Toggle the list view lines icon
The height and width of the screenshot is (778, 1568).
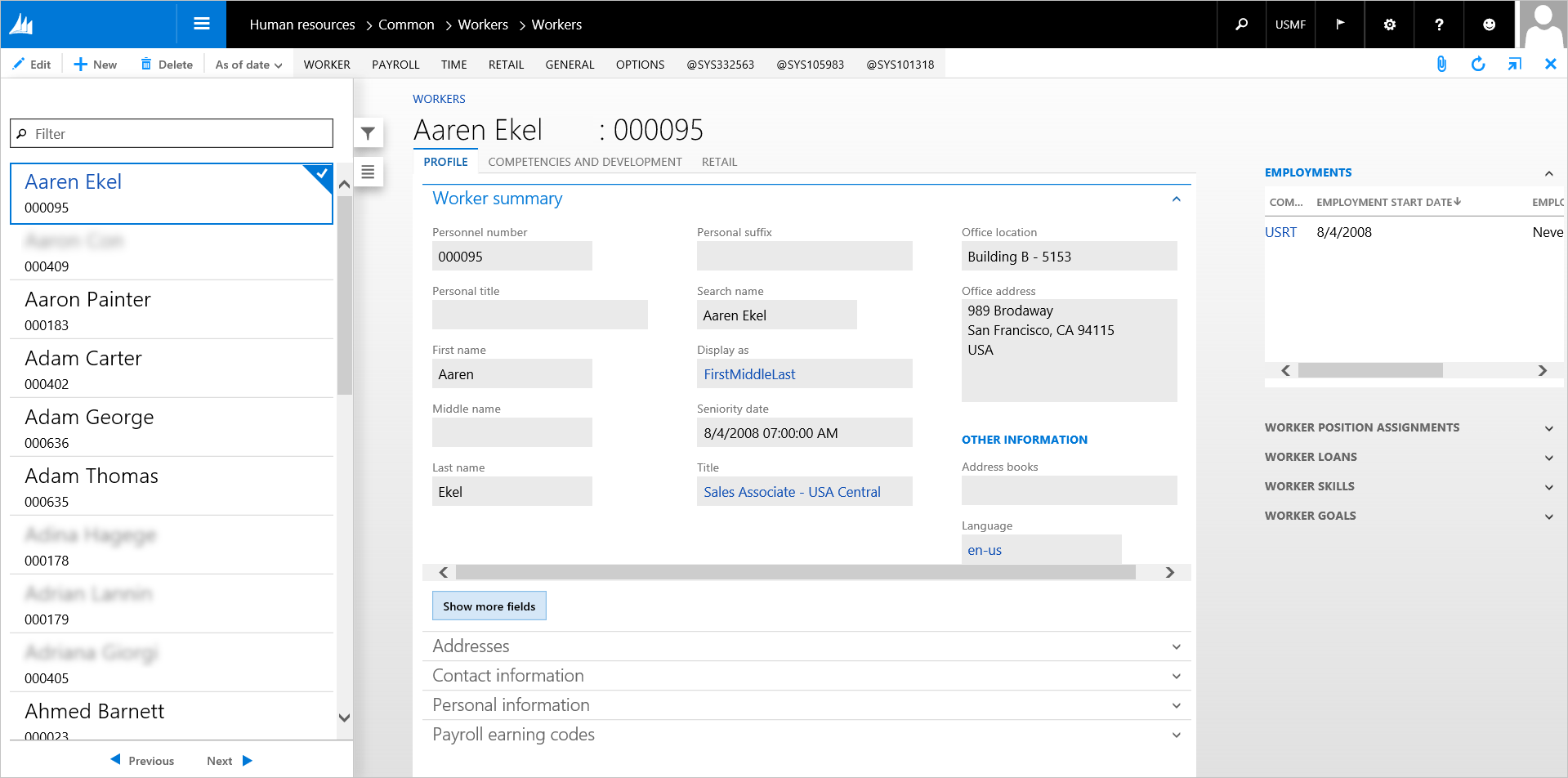click(368, 172)
